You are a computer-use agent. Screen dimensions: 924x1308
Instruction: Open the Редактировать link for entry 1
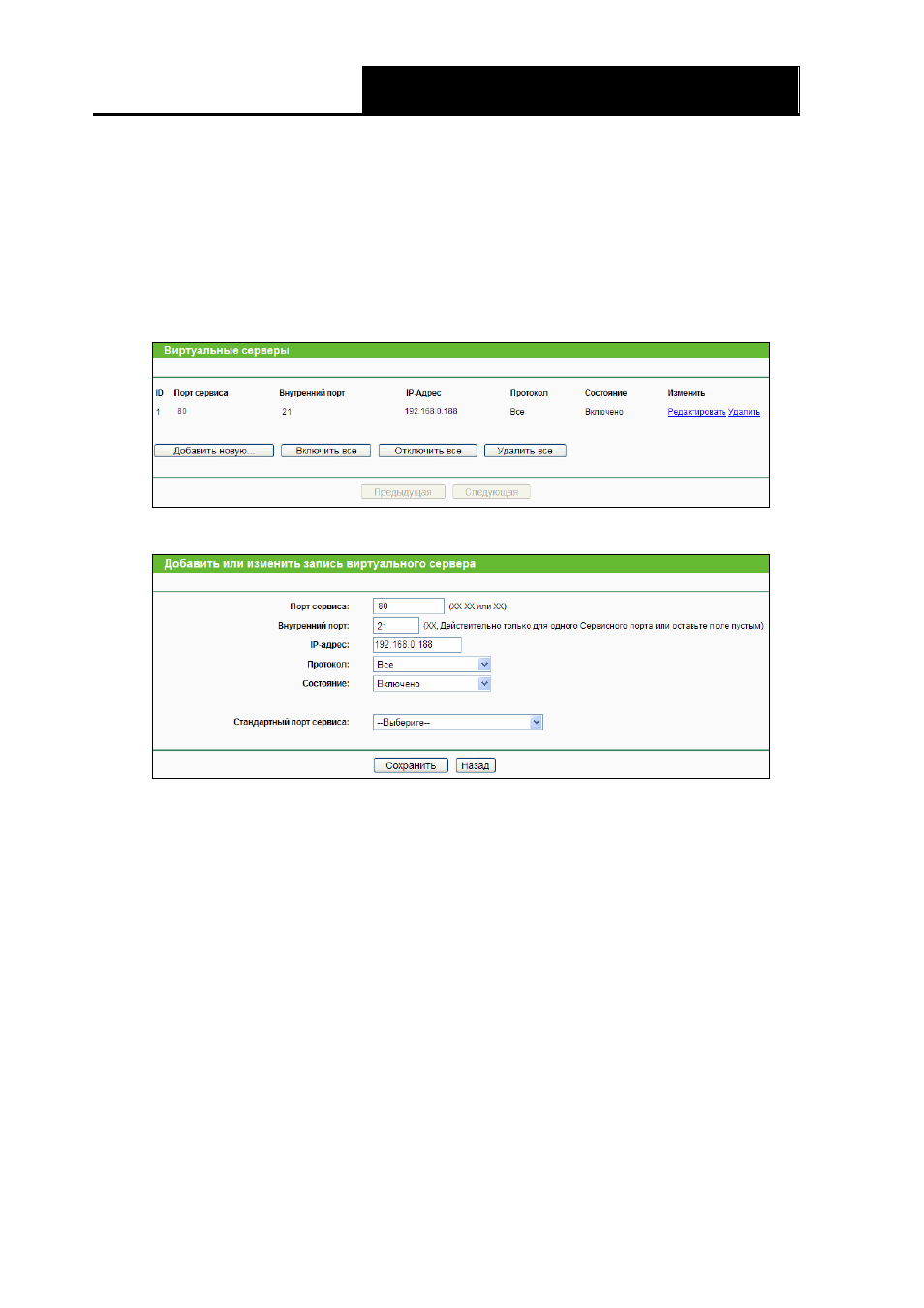(696, 412)
